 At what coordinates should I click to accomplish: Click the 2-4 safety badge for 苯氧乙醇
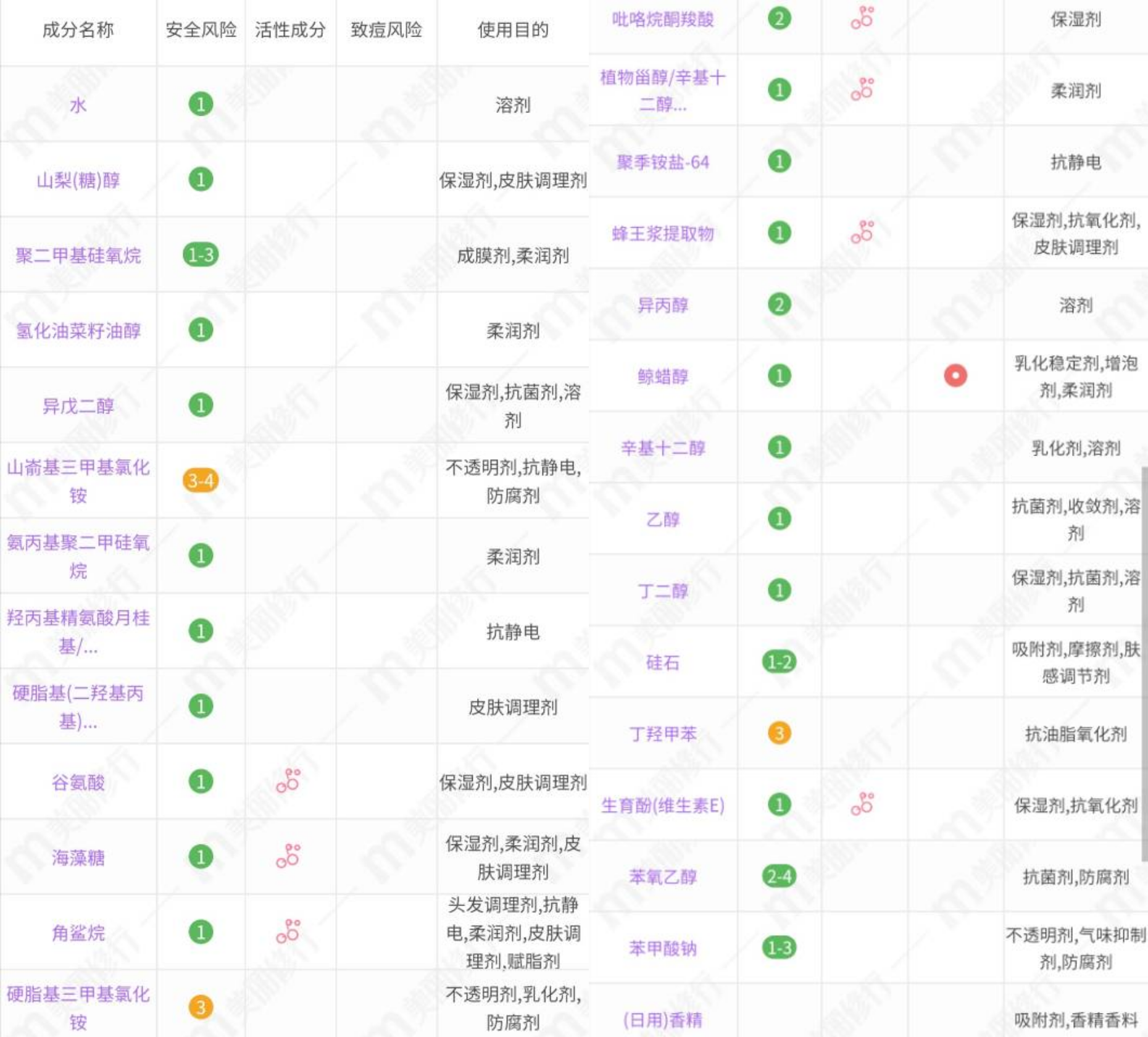click(780, 875)
